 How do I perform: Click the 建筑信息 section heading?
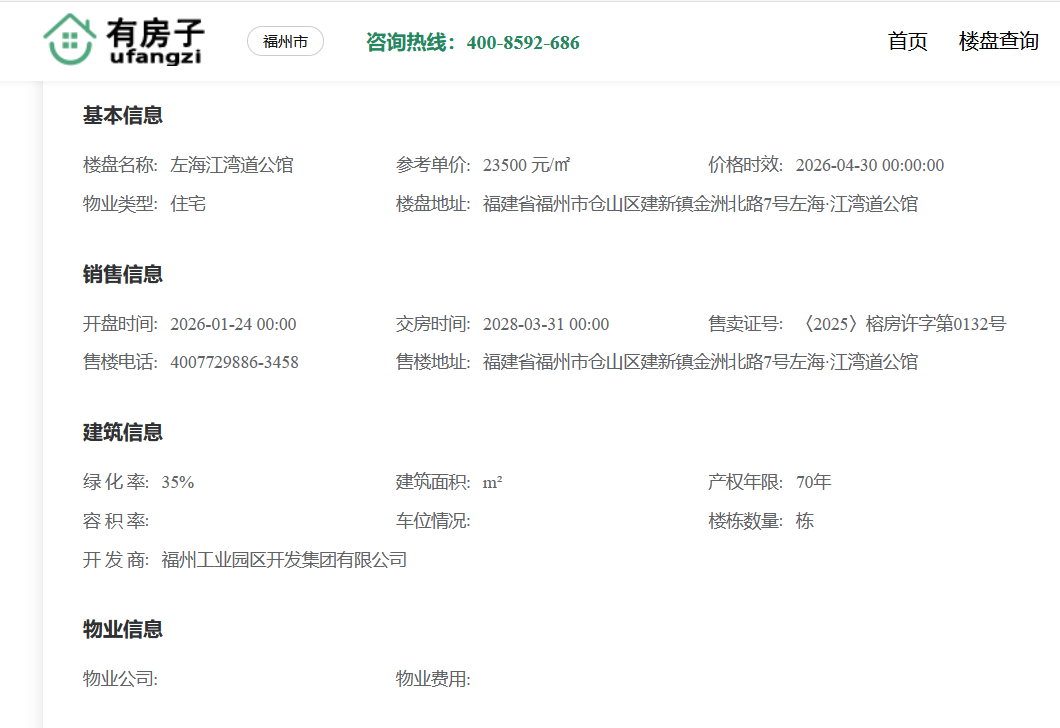[122, 433]
